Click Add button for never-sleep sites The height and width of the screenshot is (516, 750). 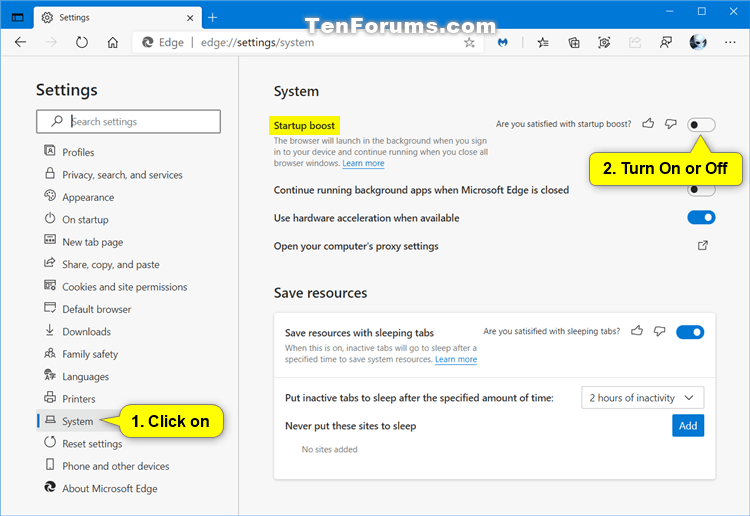(688, 426)
